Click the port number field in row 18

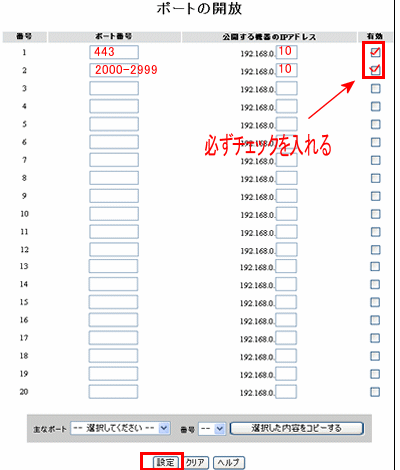[x=113, y=356]
